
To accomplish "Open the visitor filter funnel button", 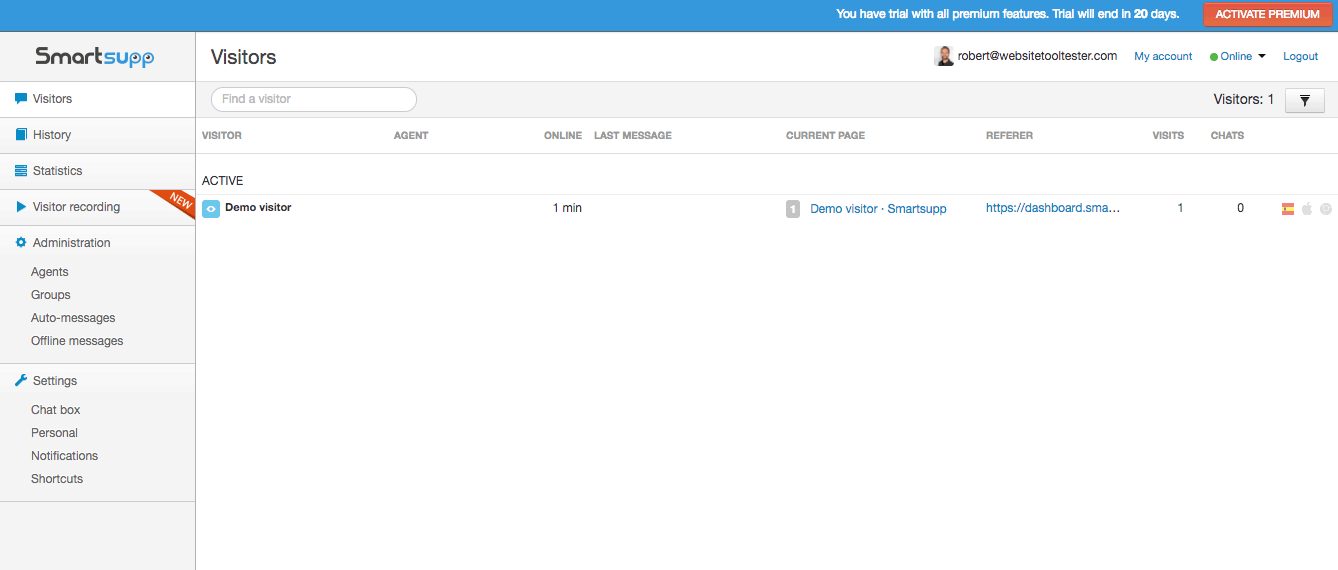I will pyautogui.click(x=1305, y=100).
